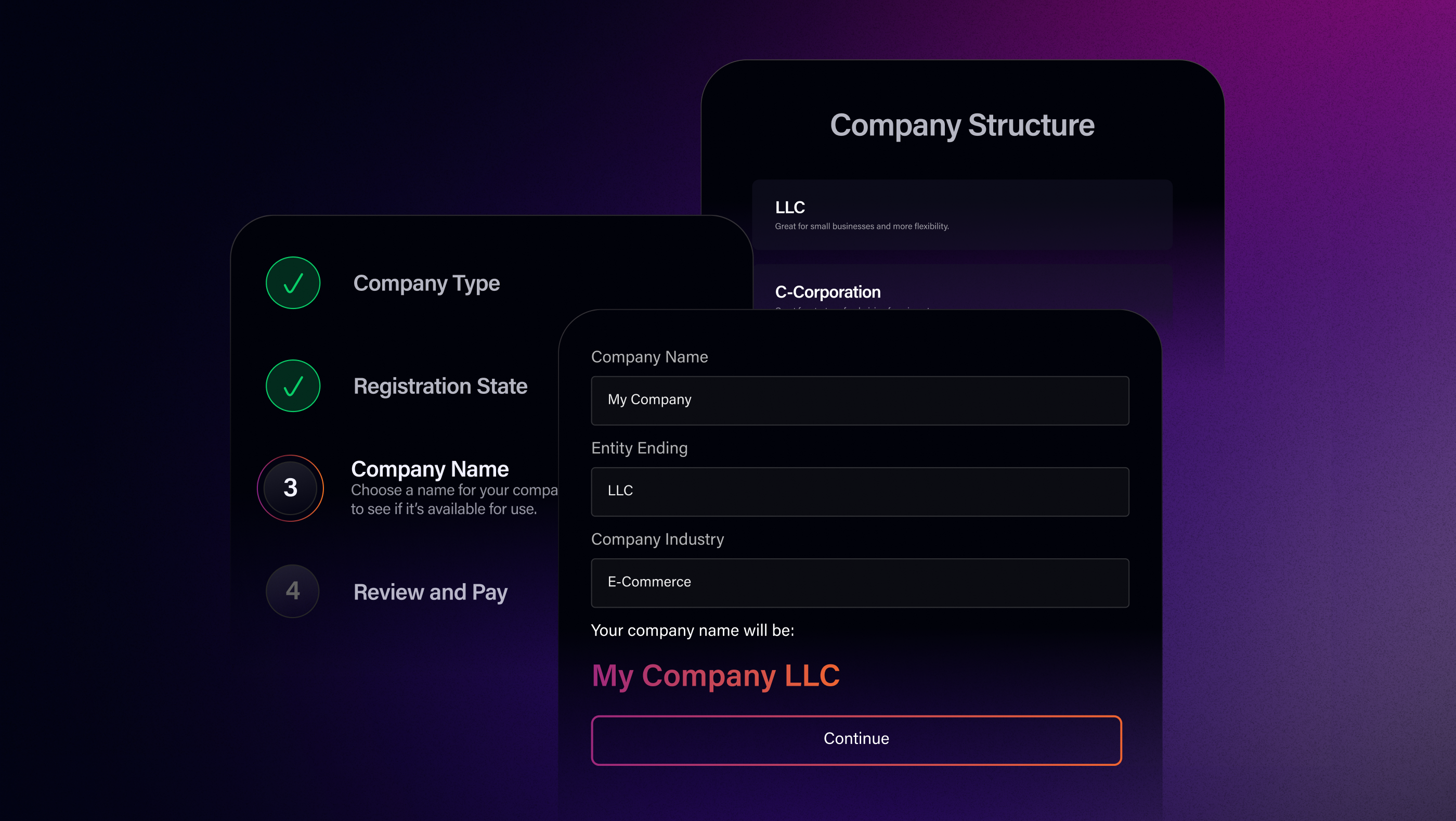
Task: Open the Entity Ending dropdown showing LLC
Action: [859, 491]
